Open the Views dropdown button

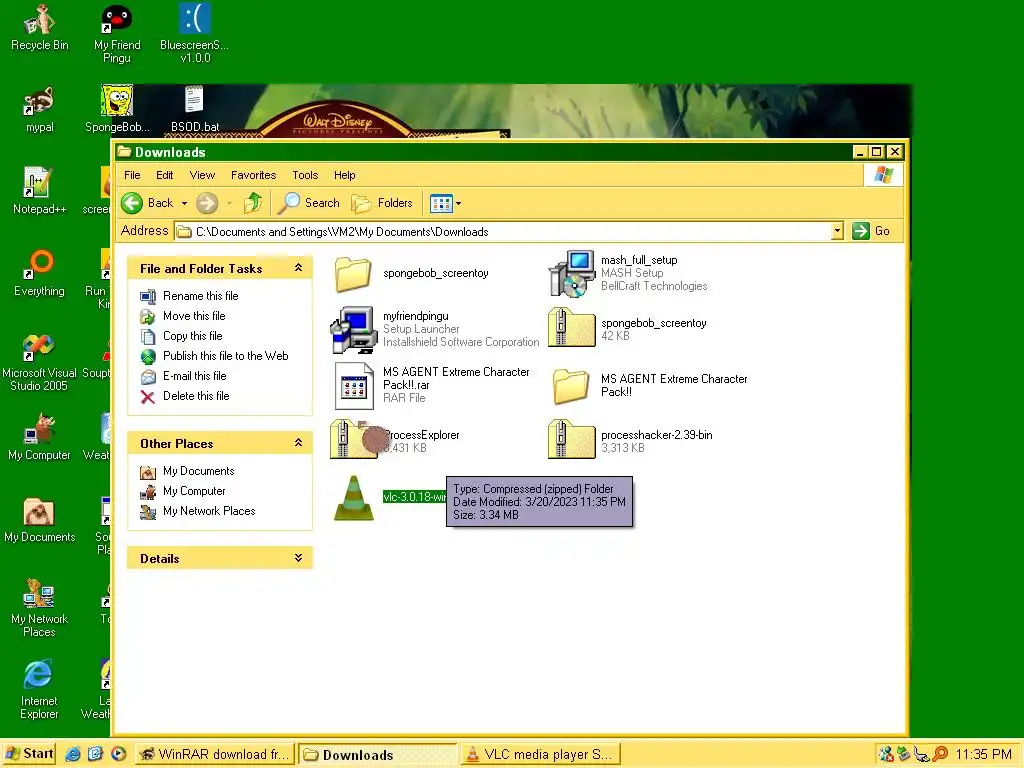pos(445,203)
